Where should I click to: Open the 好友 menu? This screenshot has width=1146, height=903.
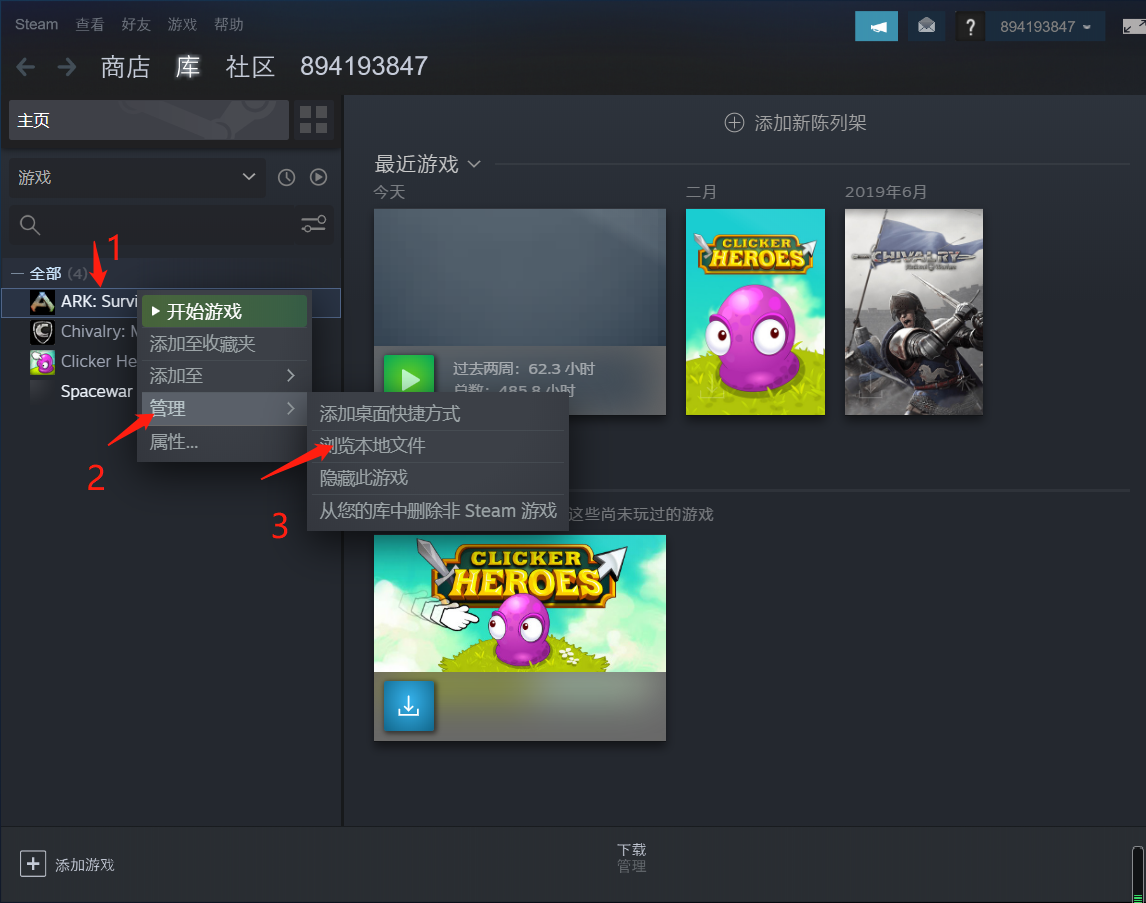(136, 25)
